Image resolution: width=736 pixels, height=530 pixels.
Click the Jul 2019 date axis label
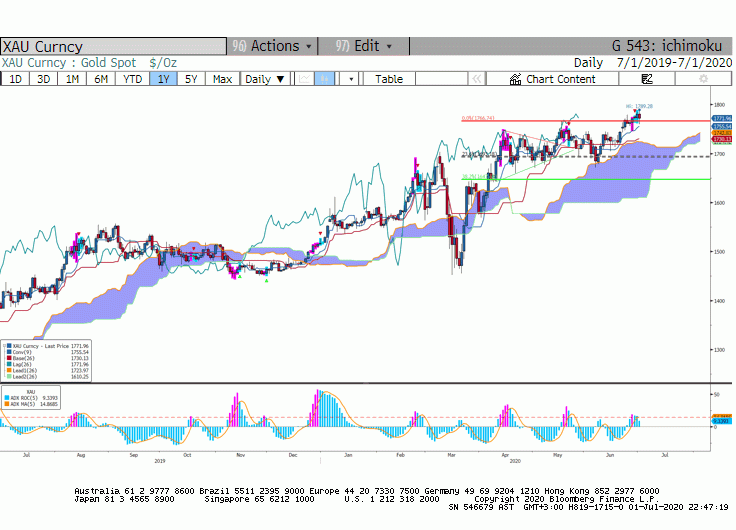26,455
